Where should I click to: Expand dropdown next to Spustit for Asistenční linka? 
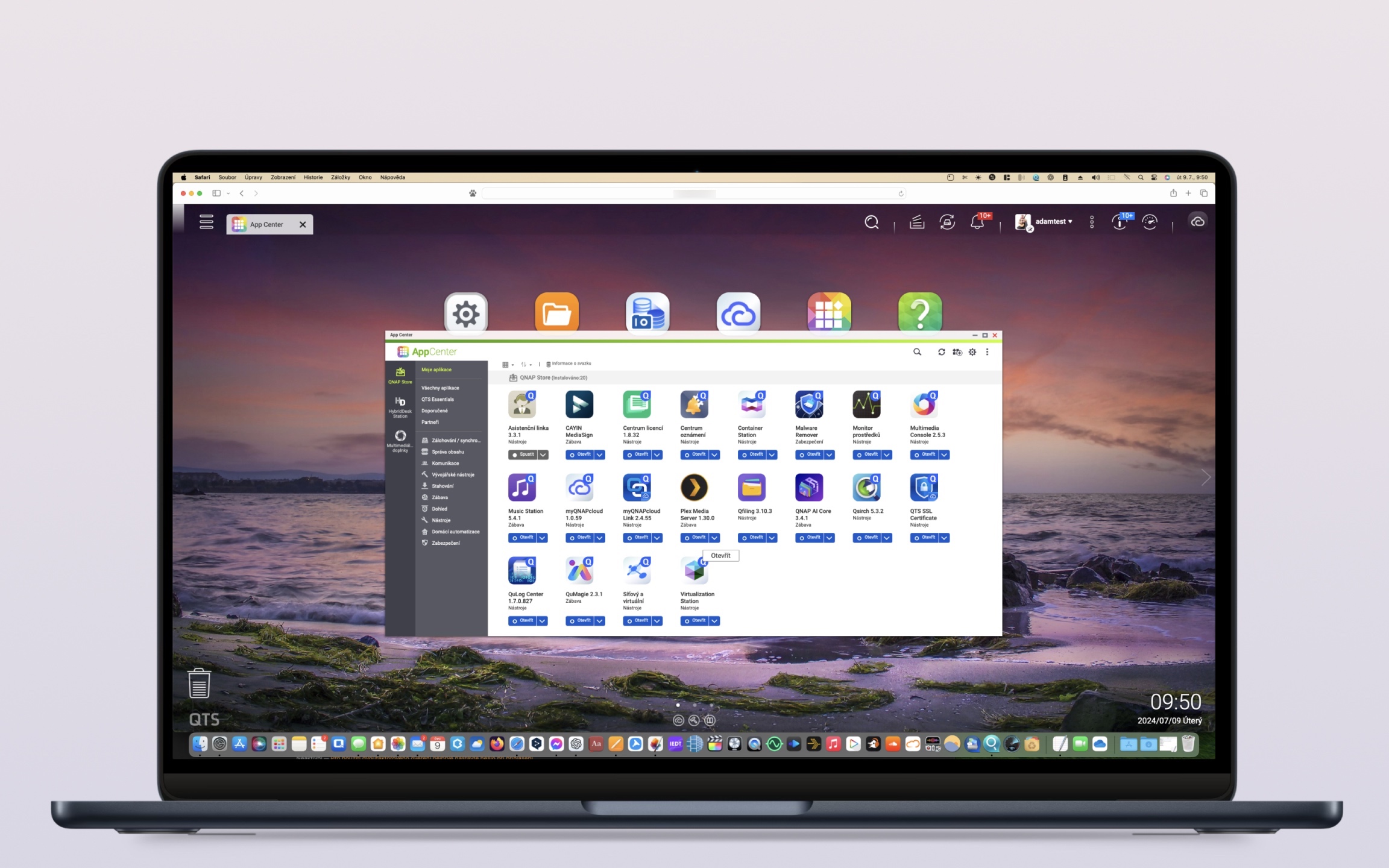pyautogui.click(x=543, y=455)
